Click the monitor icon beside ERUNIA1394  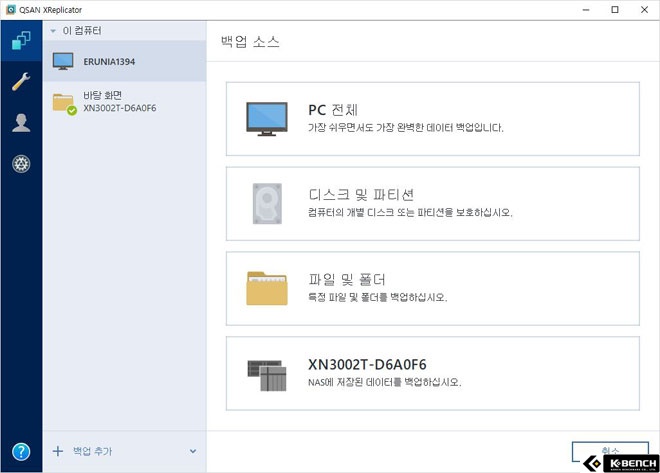pos(63,61)
